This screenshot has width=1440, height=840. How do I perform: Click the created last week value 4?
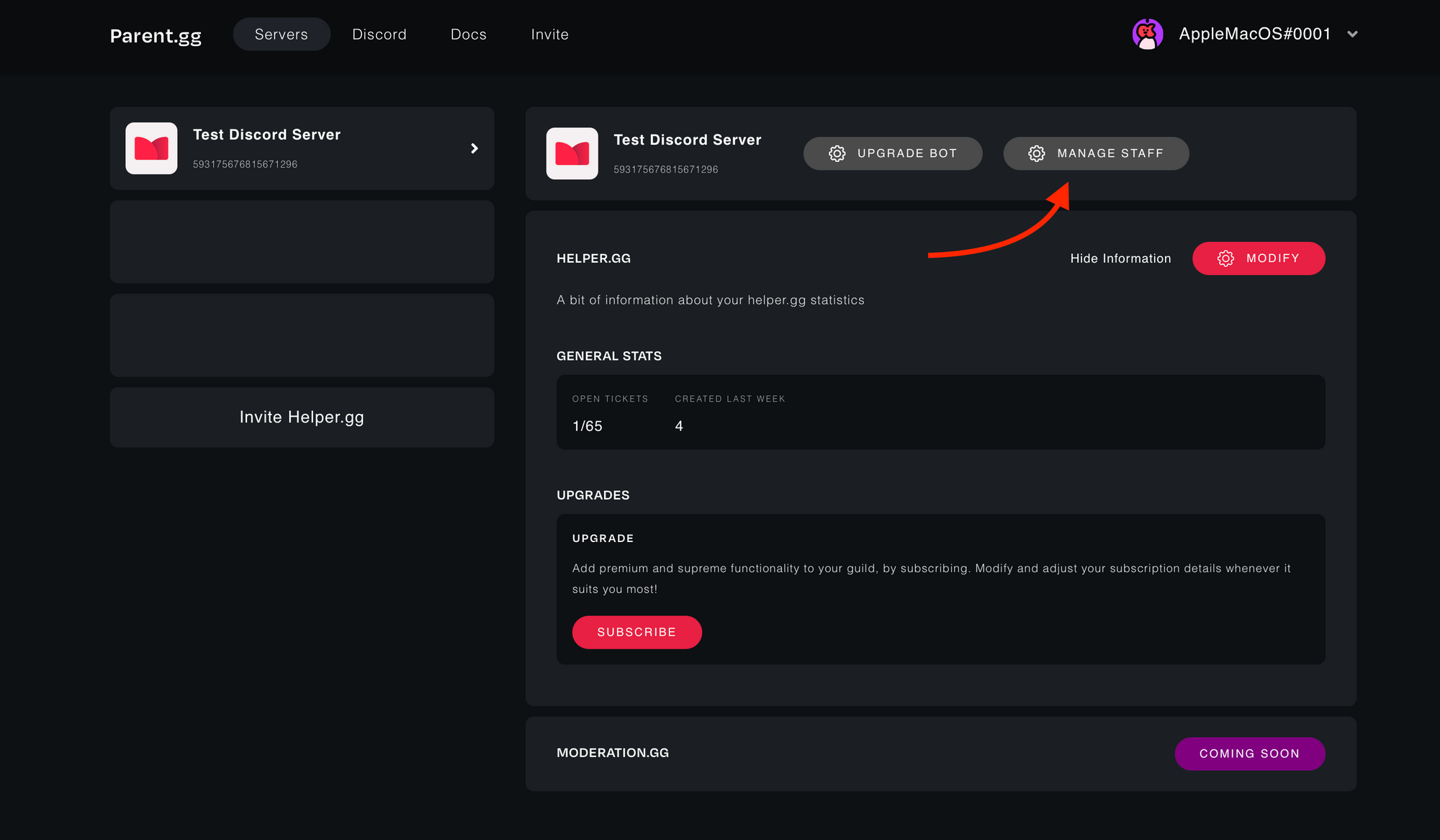tap(679, 426)
